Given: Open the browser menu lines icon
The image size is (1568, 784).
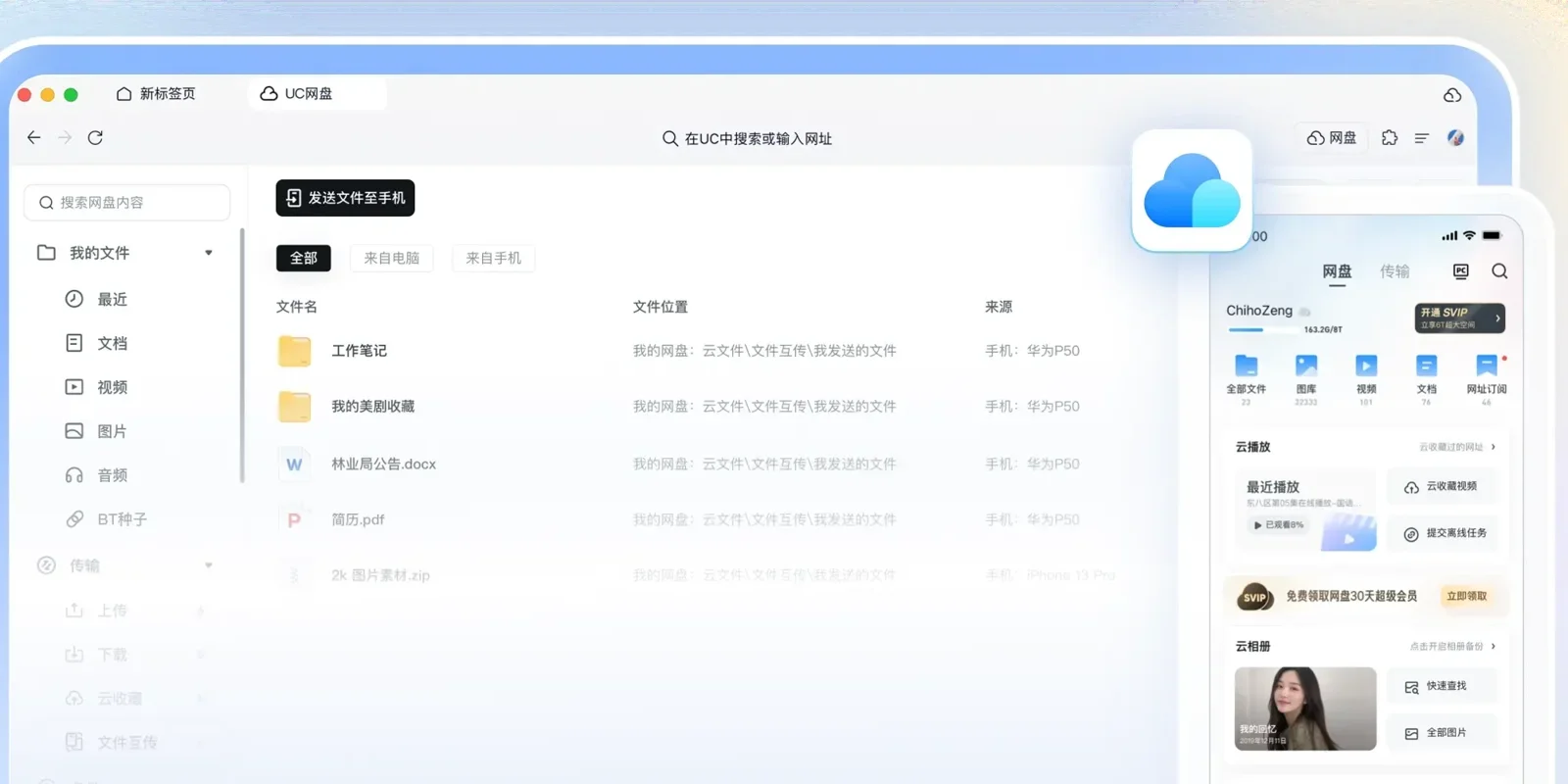Looking at the screenshot, I should click(x=1422, y=138).
